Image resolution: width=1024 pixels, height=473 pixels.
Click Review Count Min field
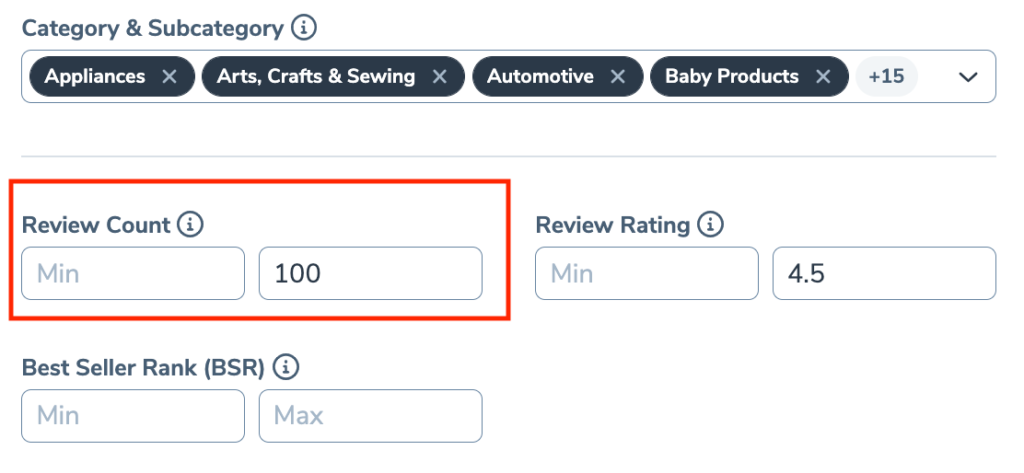pos(133,273)
